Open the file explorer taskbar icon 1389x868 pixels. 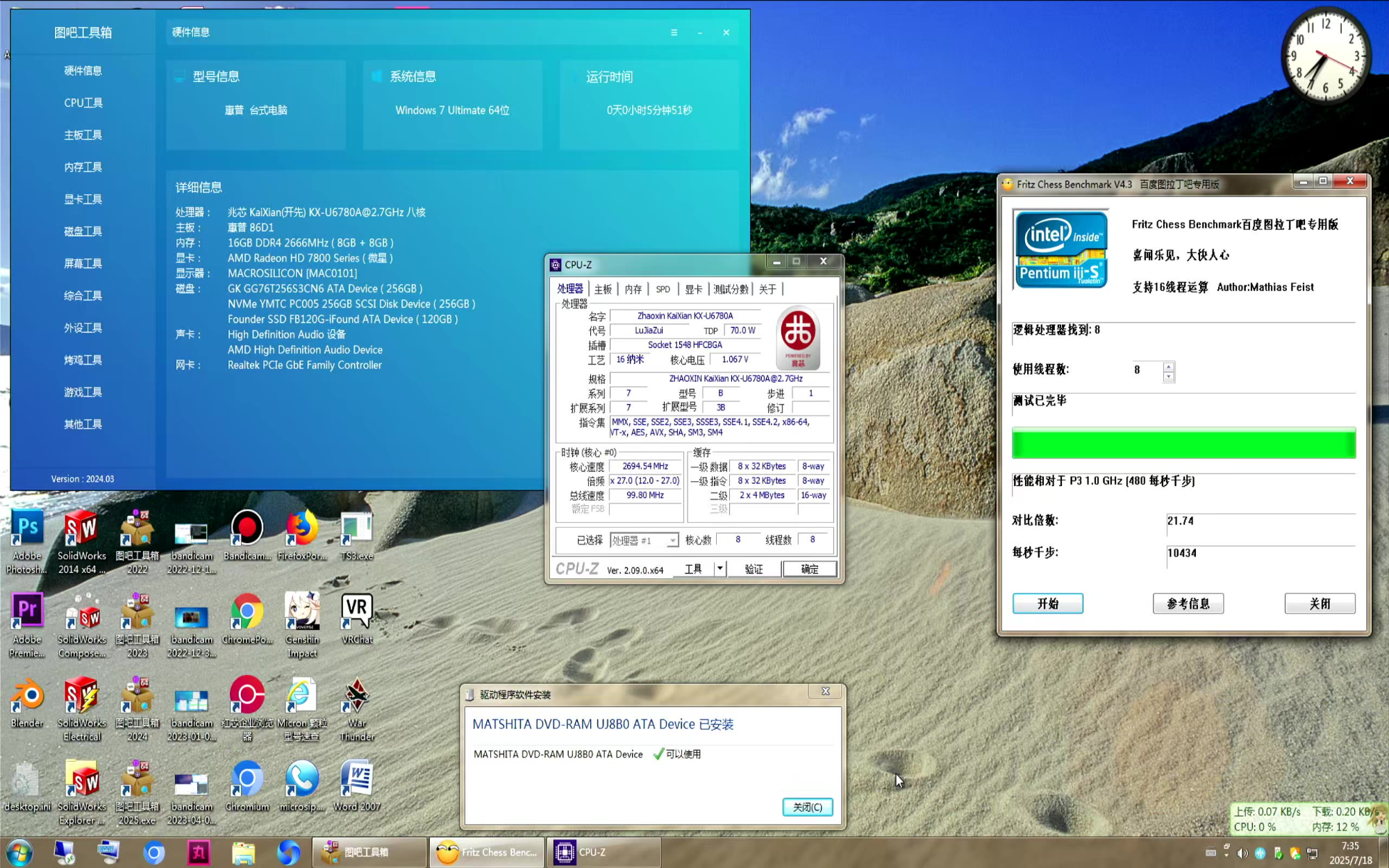click(x=243, y=852)
